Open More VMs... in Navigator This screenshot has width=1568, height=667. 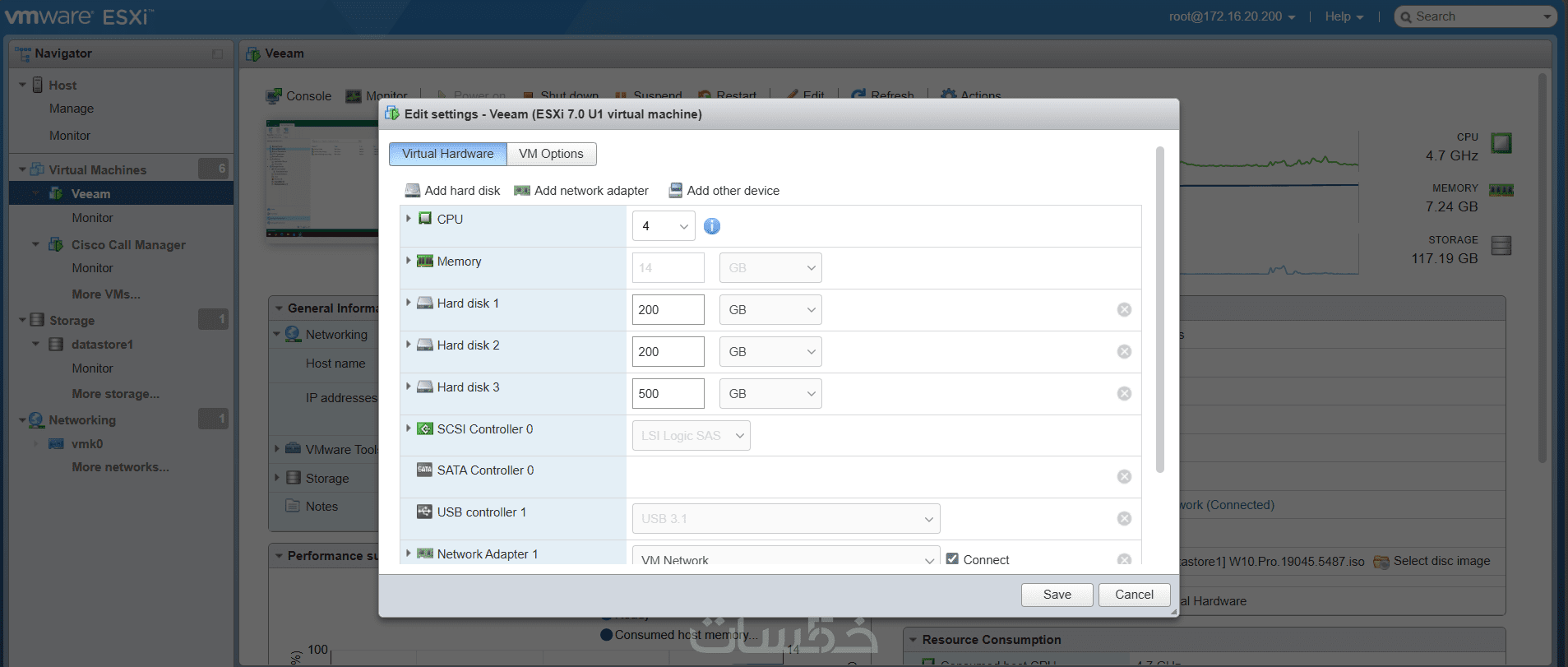(106, 294)
